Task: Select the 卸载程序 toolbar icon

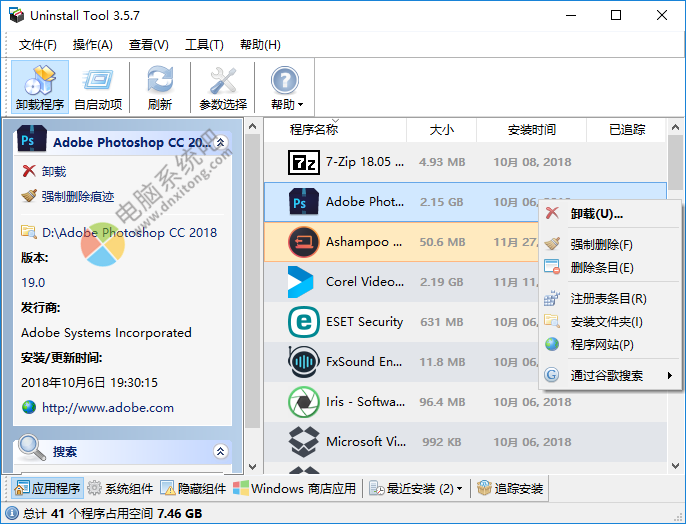Action: (40, 87)
